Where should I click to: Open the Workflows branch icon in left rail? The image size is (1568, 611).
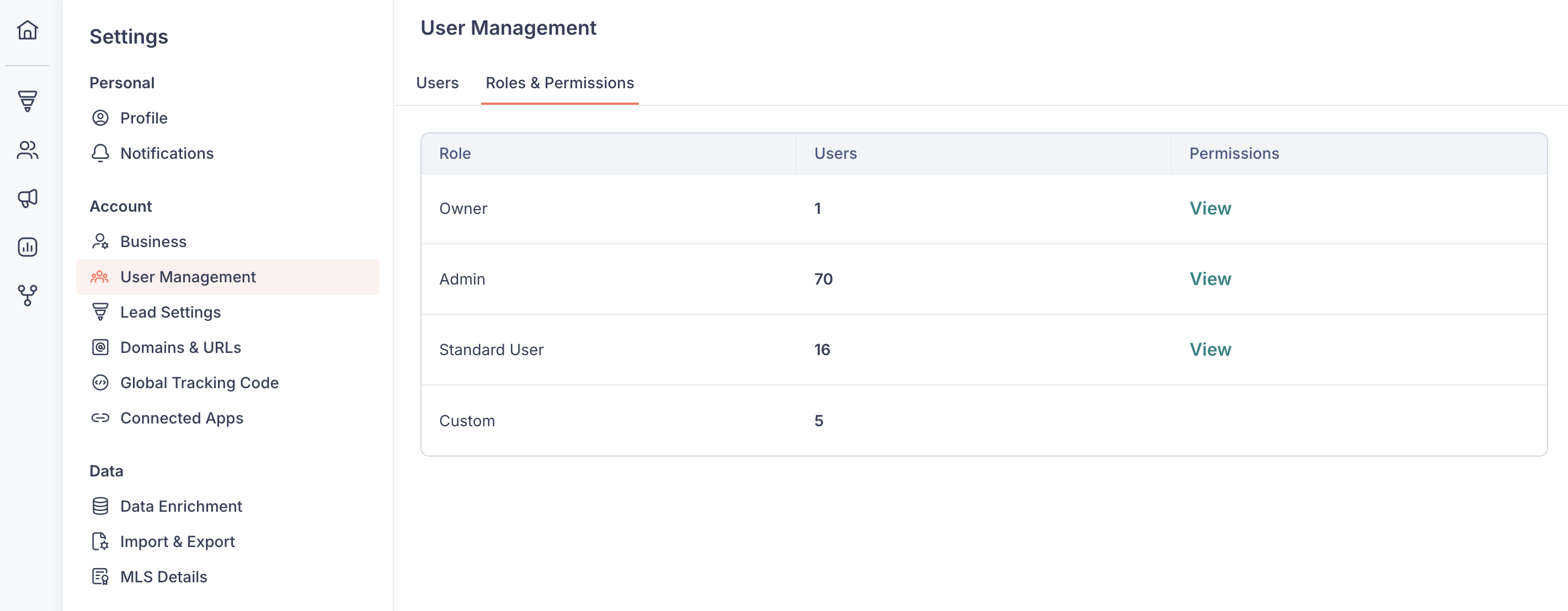pyautogui.click(x=28, y=295)
